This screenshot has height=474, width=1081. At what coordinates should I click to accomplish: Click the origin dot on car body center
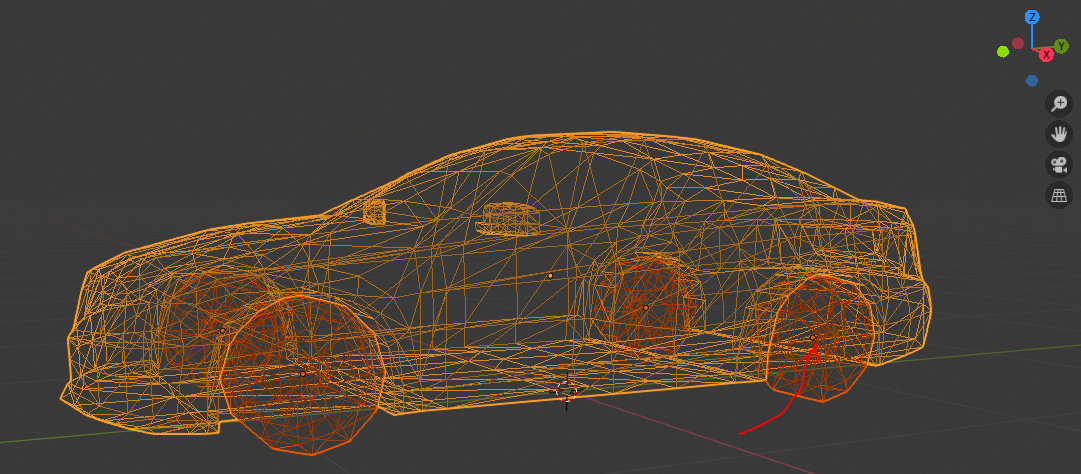pos(550,275)
